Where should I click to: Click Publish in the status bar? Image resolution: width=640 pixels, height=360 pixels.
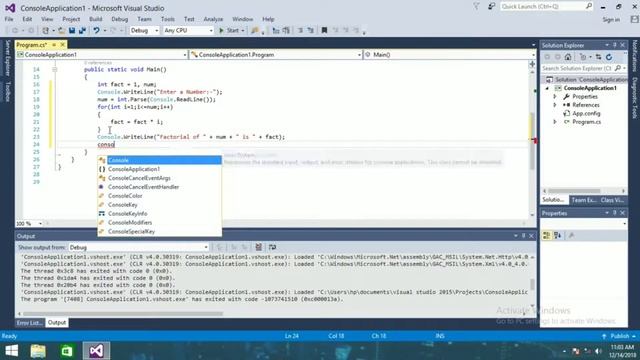[x=620, y=336]
